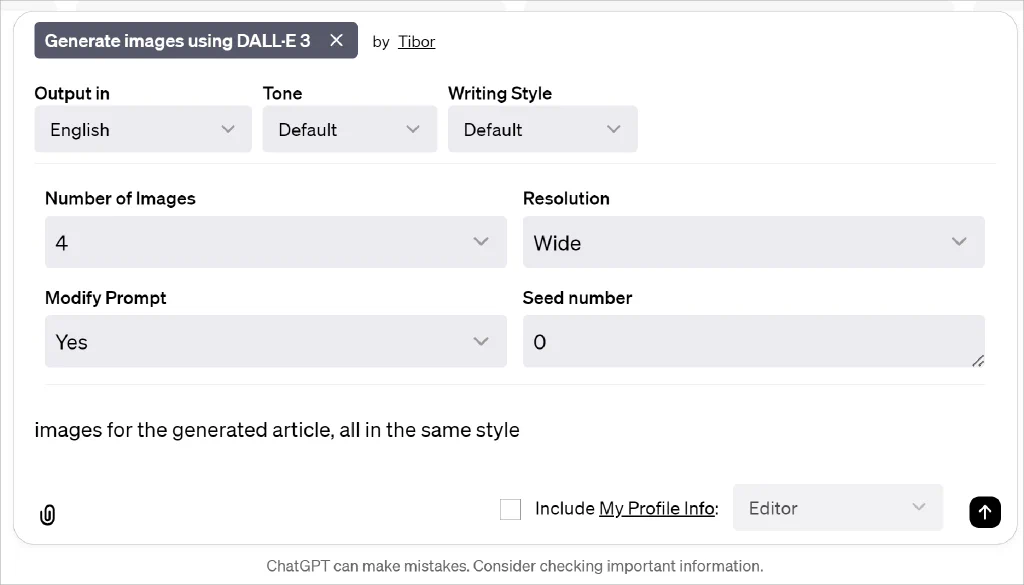The width and height of the screenshot is (1024, 585).
Task: Click into the prompt text about generated article
Action: click(x=277, y=430)
